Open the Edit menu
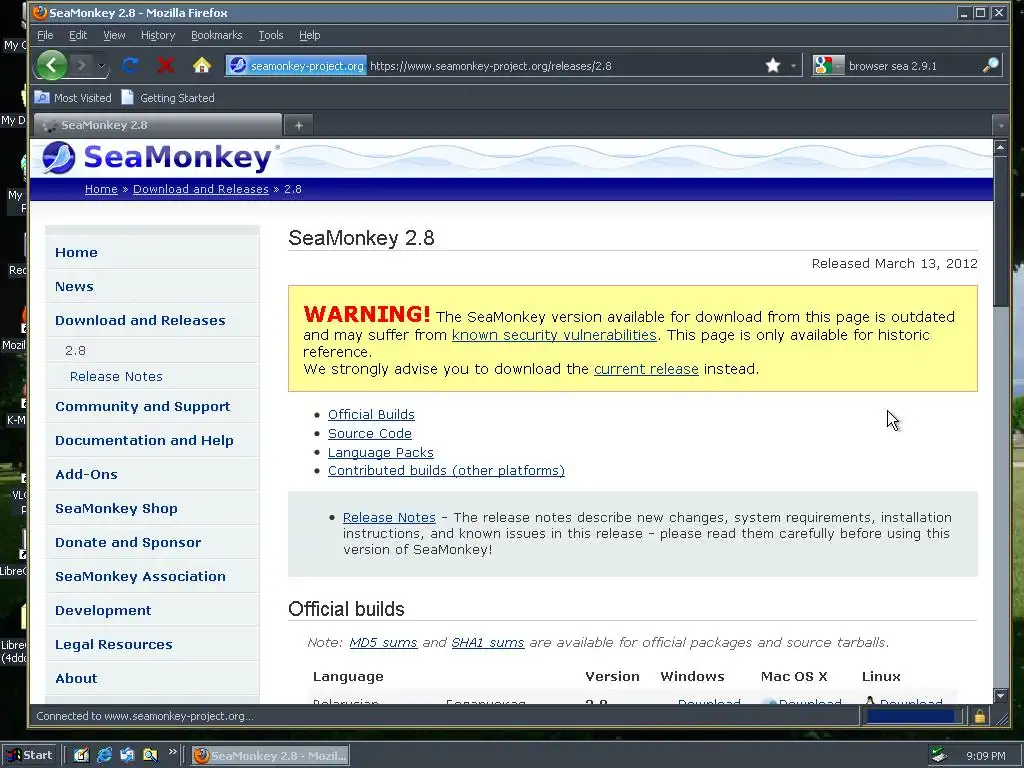The width and height of the screenshot is (1024, 768). tap(78, 35)
